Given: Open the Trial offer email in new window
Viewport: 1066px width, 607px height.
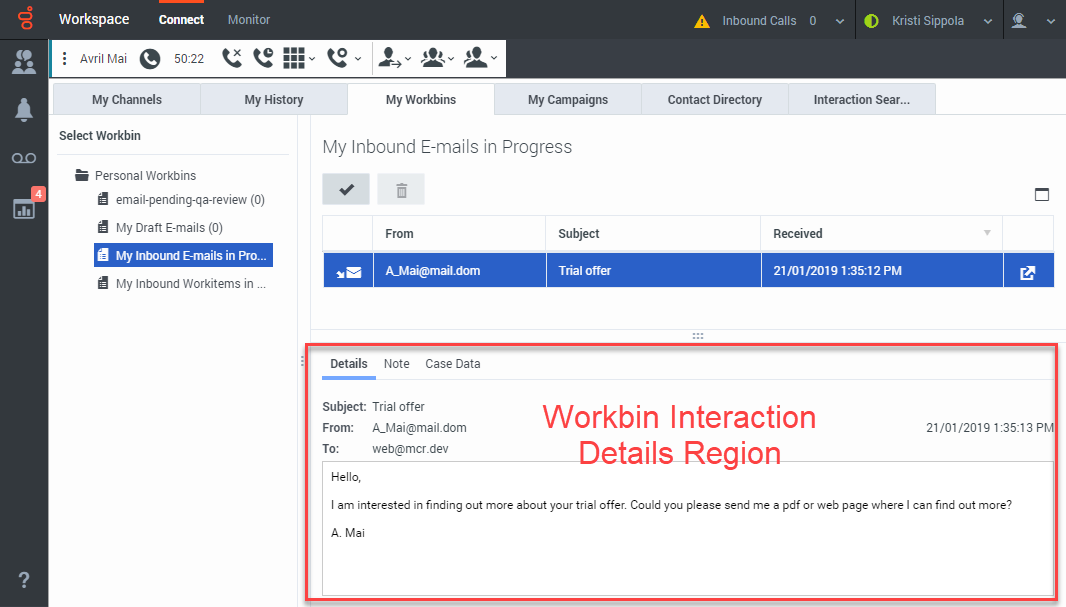Looking at the screenshot, I should 1027,271.
